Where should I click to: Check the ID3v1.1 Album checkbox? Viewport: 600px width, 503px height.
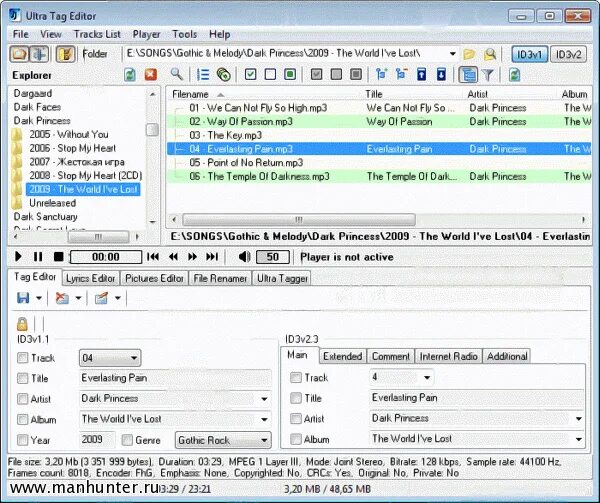(23, 419)
